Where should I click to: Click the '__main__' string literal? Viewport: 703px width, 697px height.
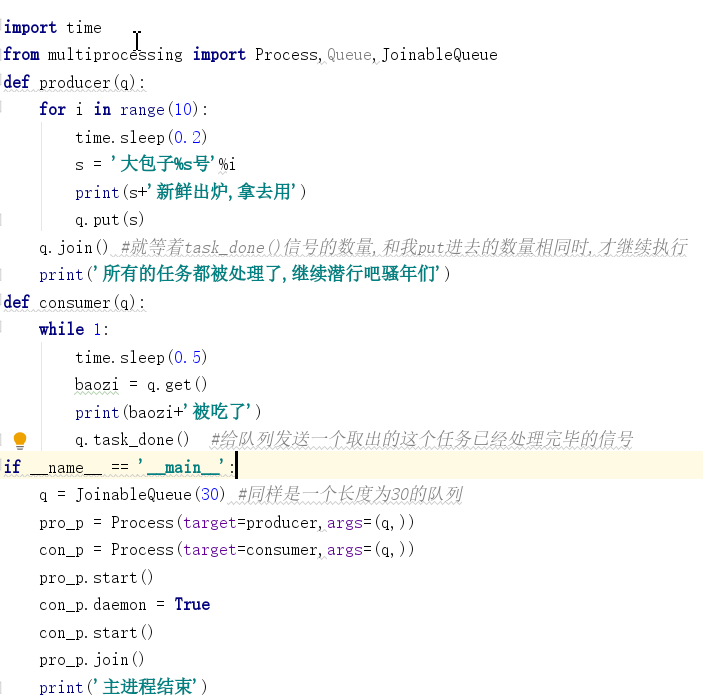(x=181, y=467)
